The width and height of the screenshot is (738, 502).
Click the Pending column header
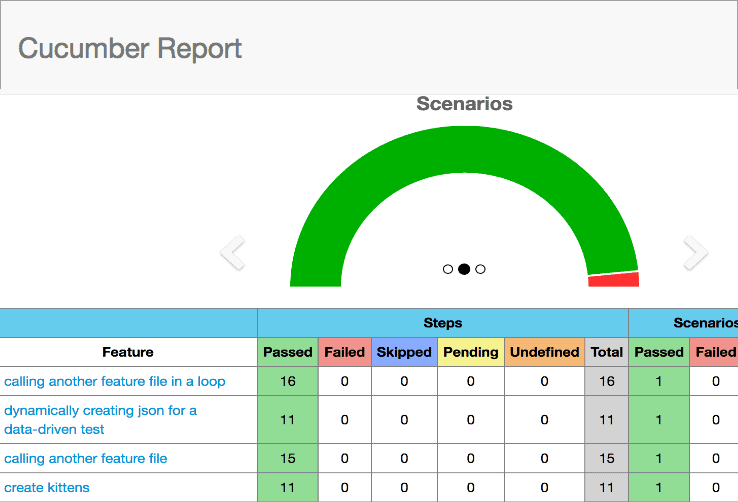pos(471,352)
